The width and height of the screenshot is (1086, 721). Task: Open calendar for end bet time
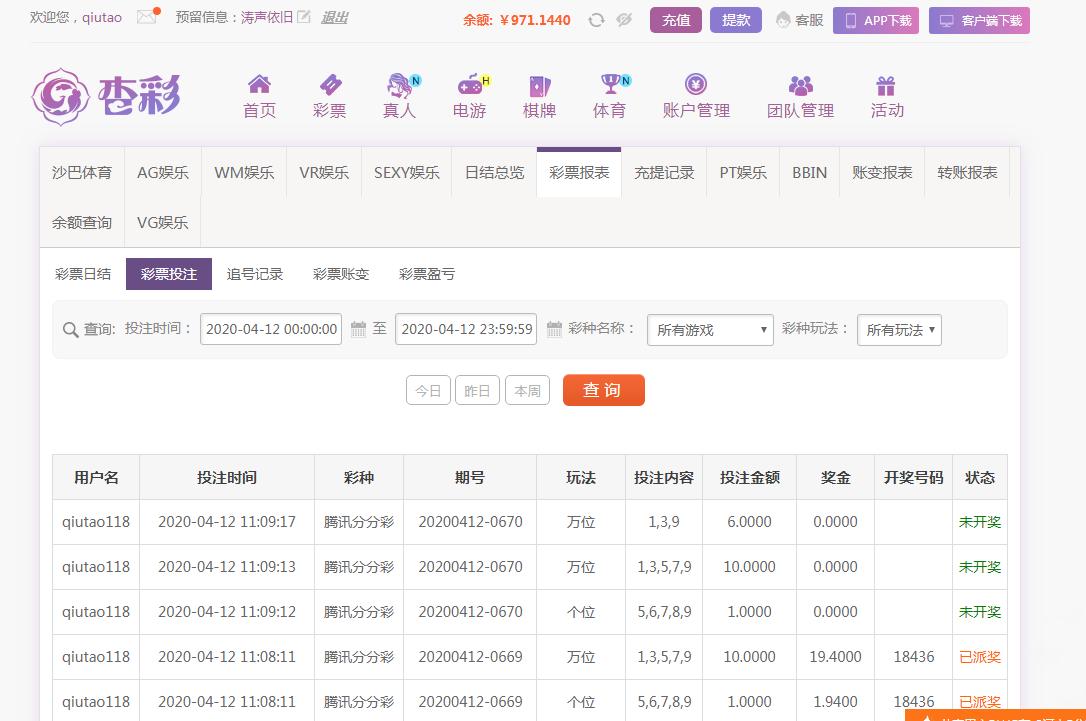tap(554, 329)
